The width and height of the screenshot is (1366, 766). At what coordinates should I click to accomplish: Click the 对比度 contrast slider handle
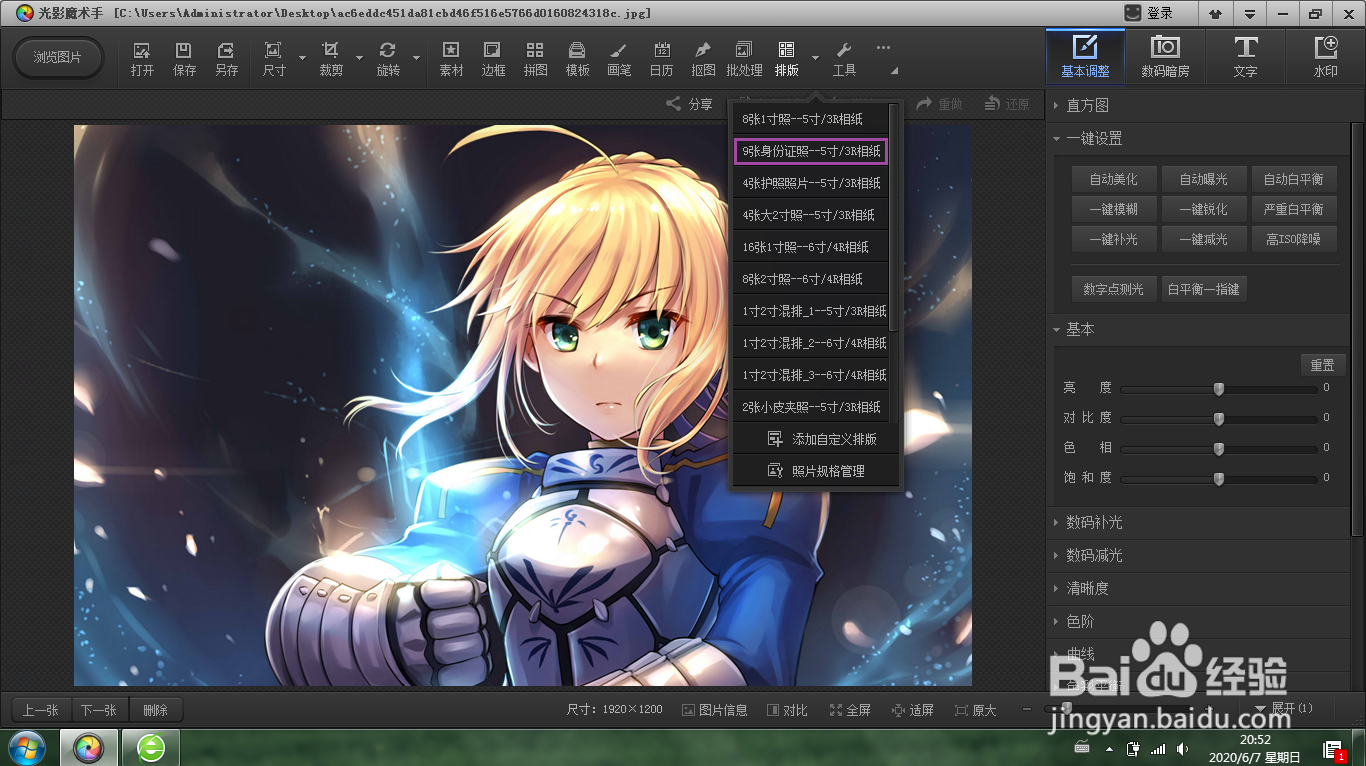1219,418
